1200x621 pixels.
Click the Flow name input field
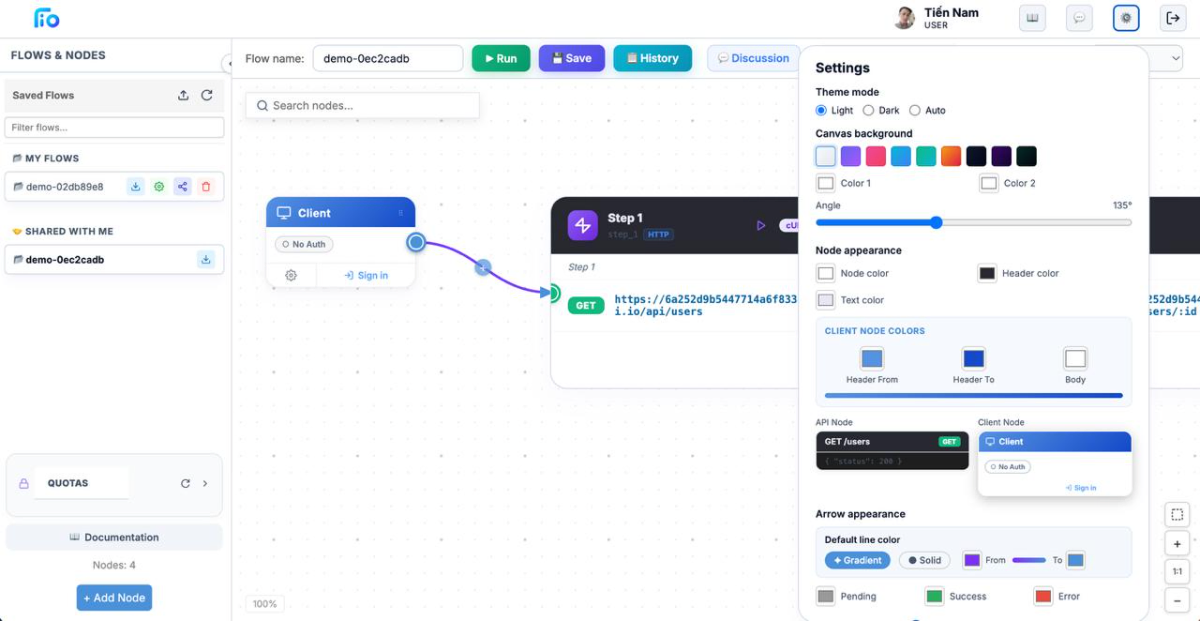[388, 58]
